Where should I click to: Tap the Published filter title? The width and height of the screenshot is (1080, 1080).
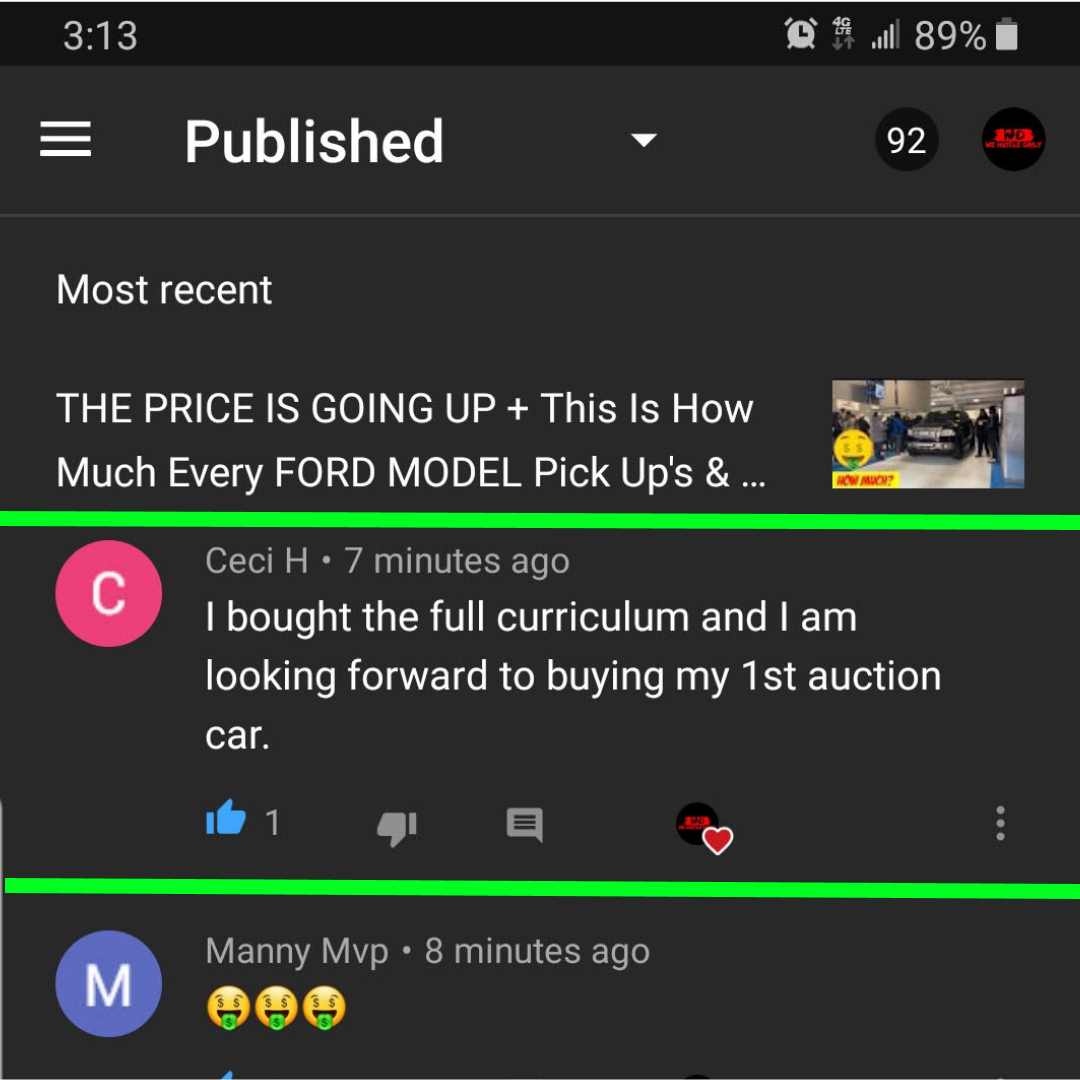pyautogui.click(x=314, y=141)
